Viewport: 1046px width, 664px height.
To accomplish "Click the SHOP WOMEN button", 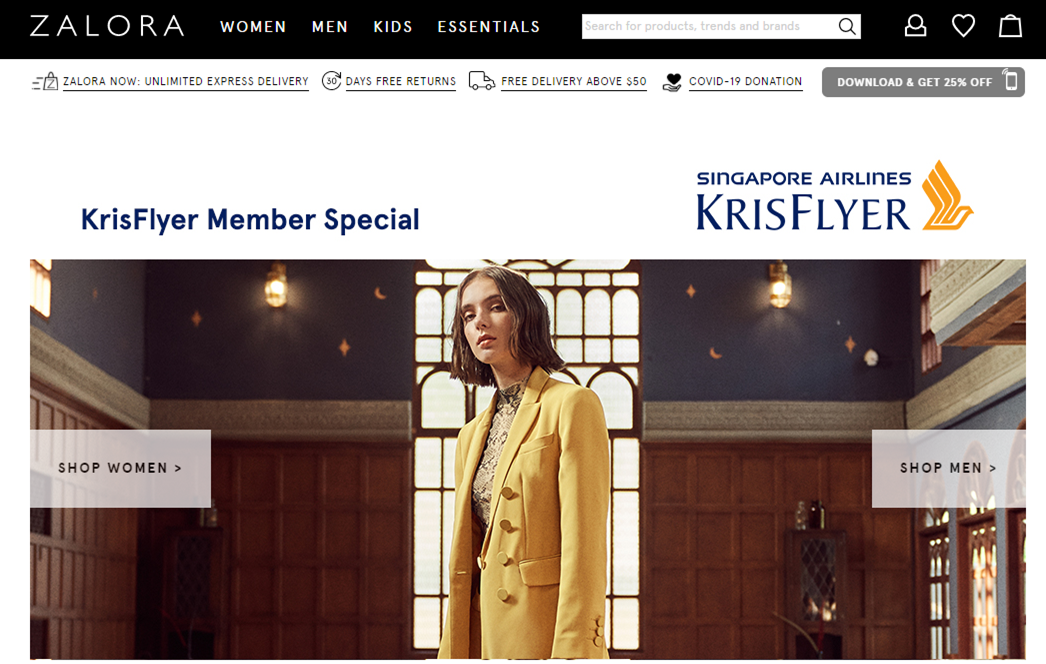I will click(120, 468).
